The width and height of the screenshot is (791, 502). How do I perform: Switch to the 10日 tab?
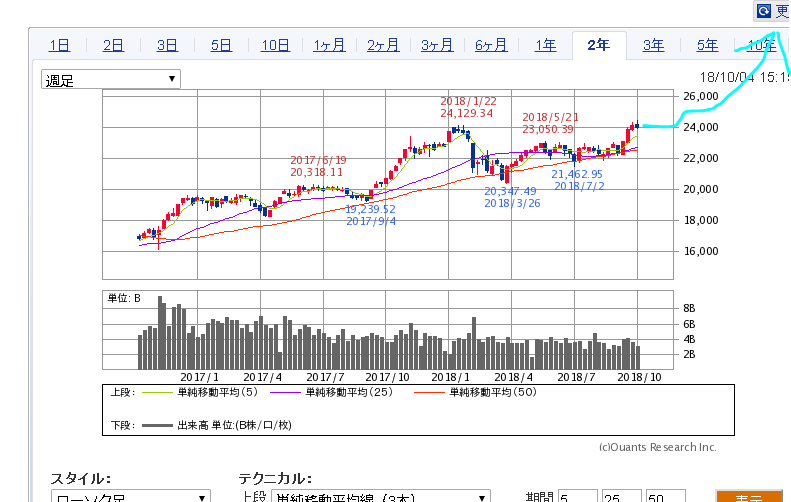275,45
